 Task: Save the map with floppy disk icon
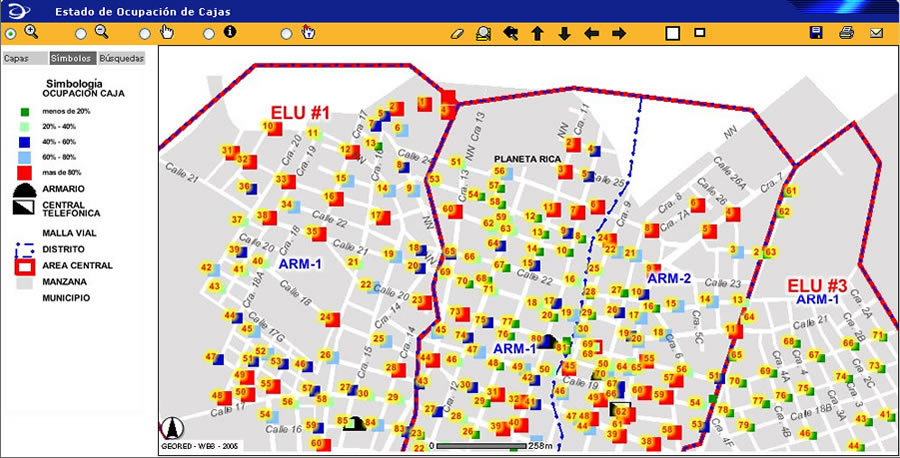click(x=816, y=33)
